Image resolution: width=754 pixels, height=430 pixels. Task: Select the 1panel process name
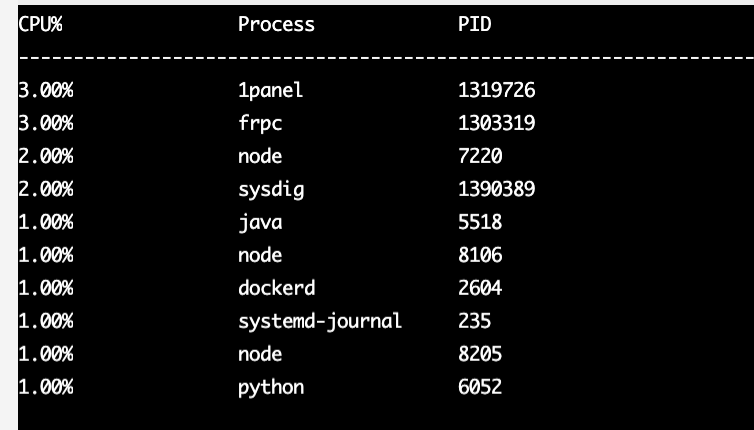pos(270,91)
